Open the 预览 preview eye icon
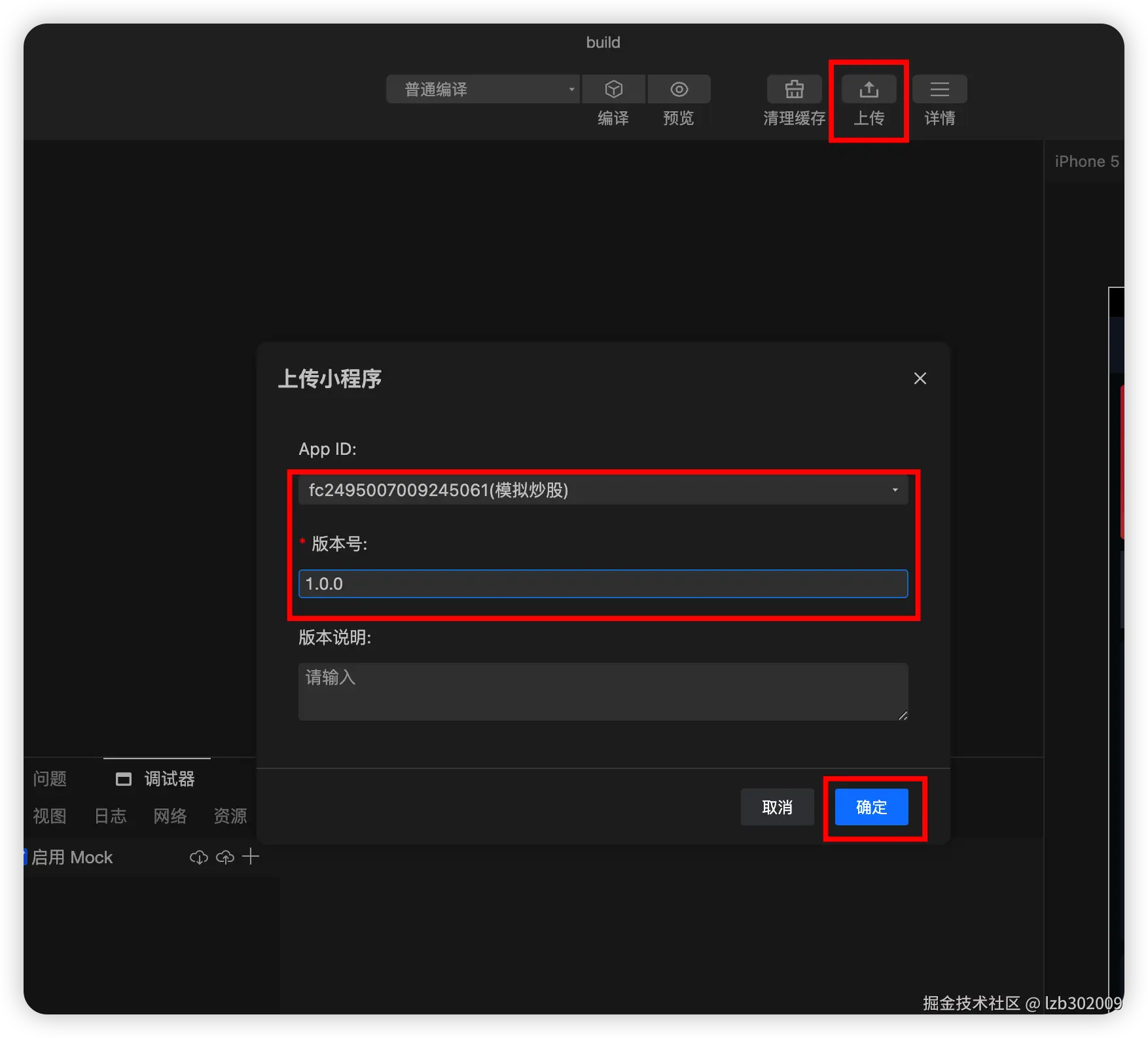Screen dimensions: 1148x1038 point(678,89)
